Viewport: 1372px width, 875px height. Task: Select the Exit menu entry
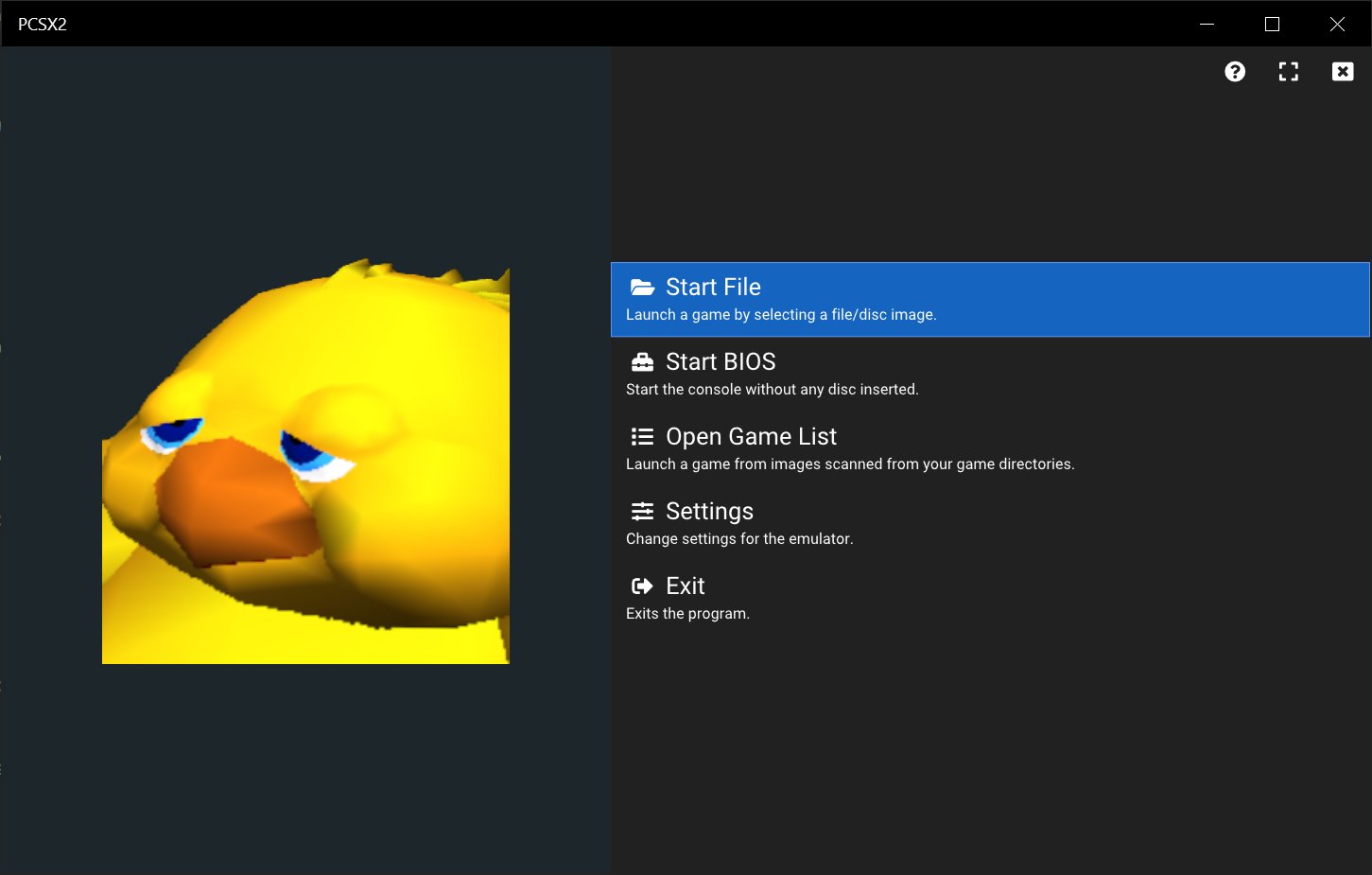pos(990,598)
